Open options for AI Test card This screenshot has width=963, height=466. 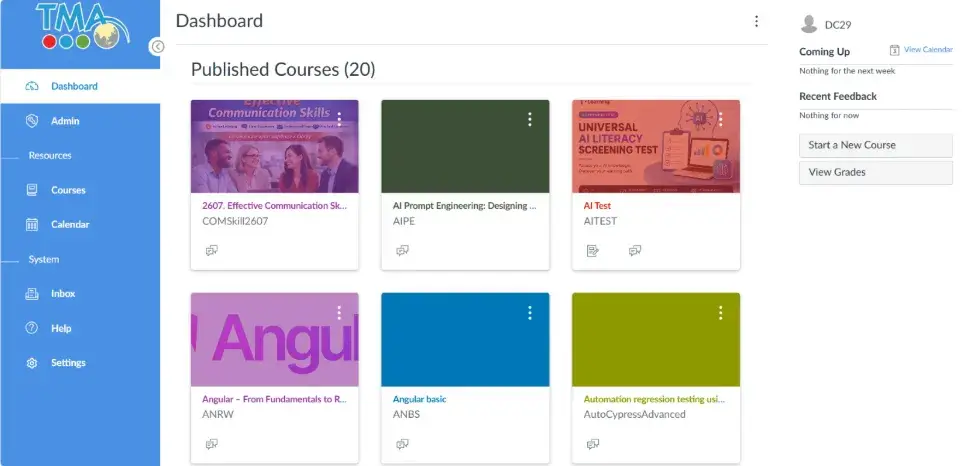720,119
